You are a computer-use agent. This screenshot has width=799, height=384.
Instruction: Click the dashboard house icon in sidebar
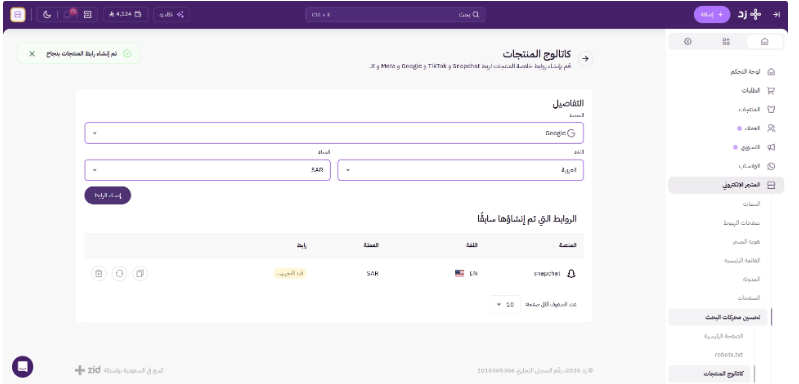point(771,72)
